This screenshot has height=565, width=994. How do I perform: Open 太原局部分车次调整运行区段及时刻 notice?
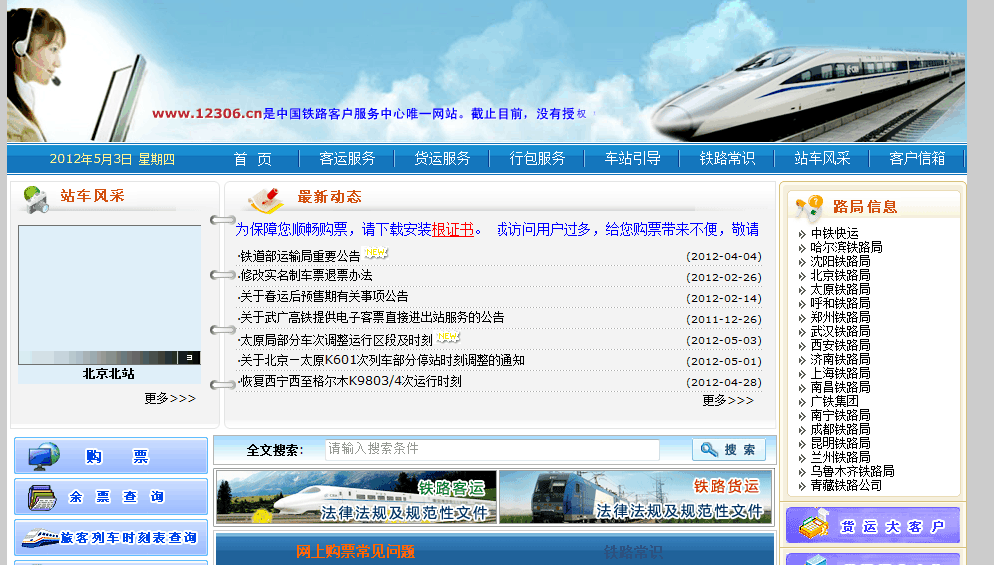pos(335,340)
